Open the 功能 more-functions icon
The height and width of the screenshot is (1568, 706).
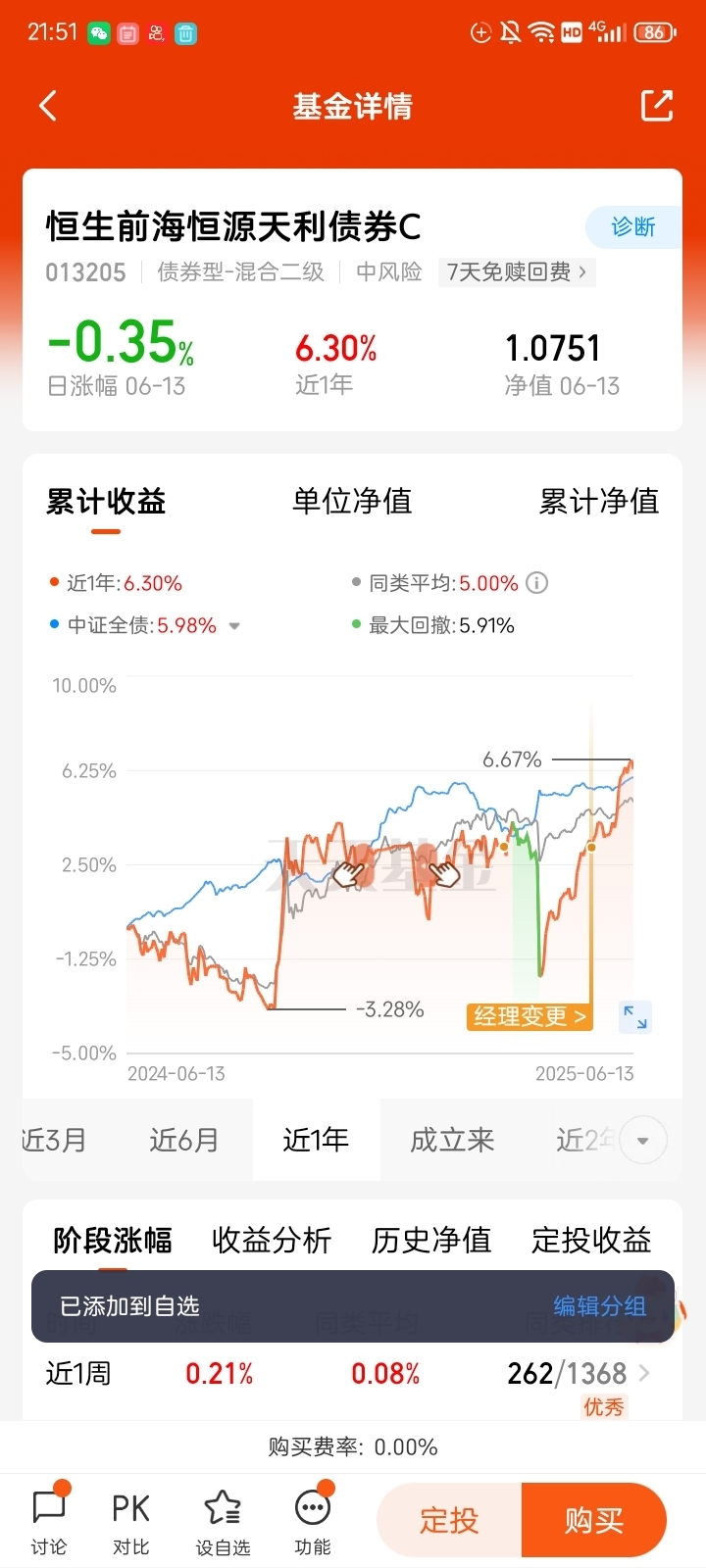[313, 1522]
